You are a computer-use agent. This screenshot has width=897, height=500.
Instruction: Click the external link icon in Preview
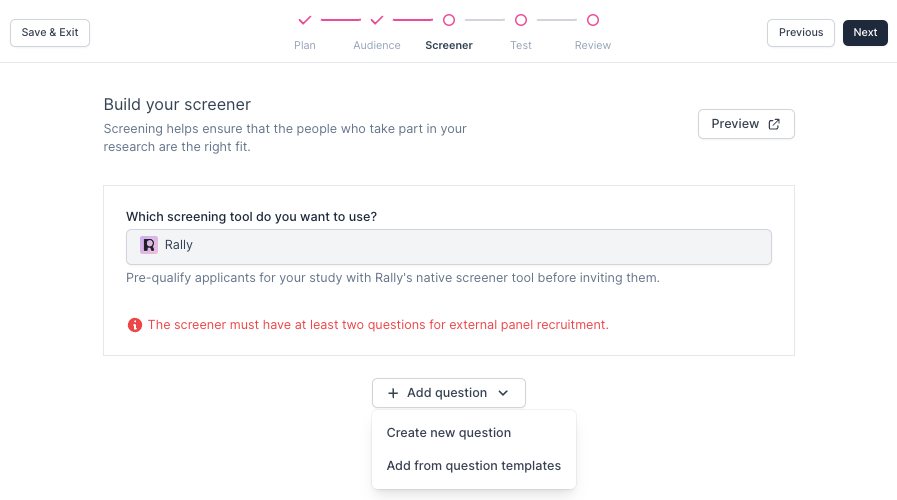tap(774, 124)
